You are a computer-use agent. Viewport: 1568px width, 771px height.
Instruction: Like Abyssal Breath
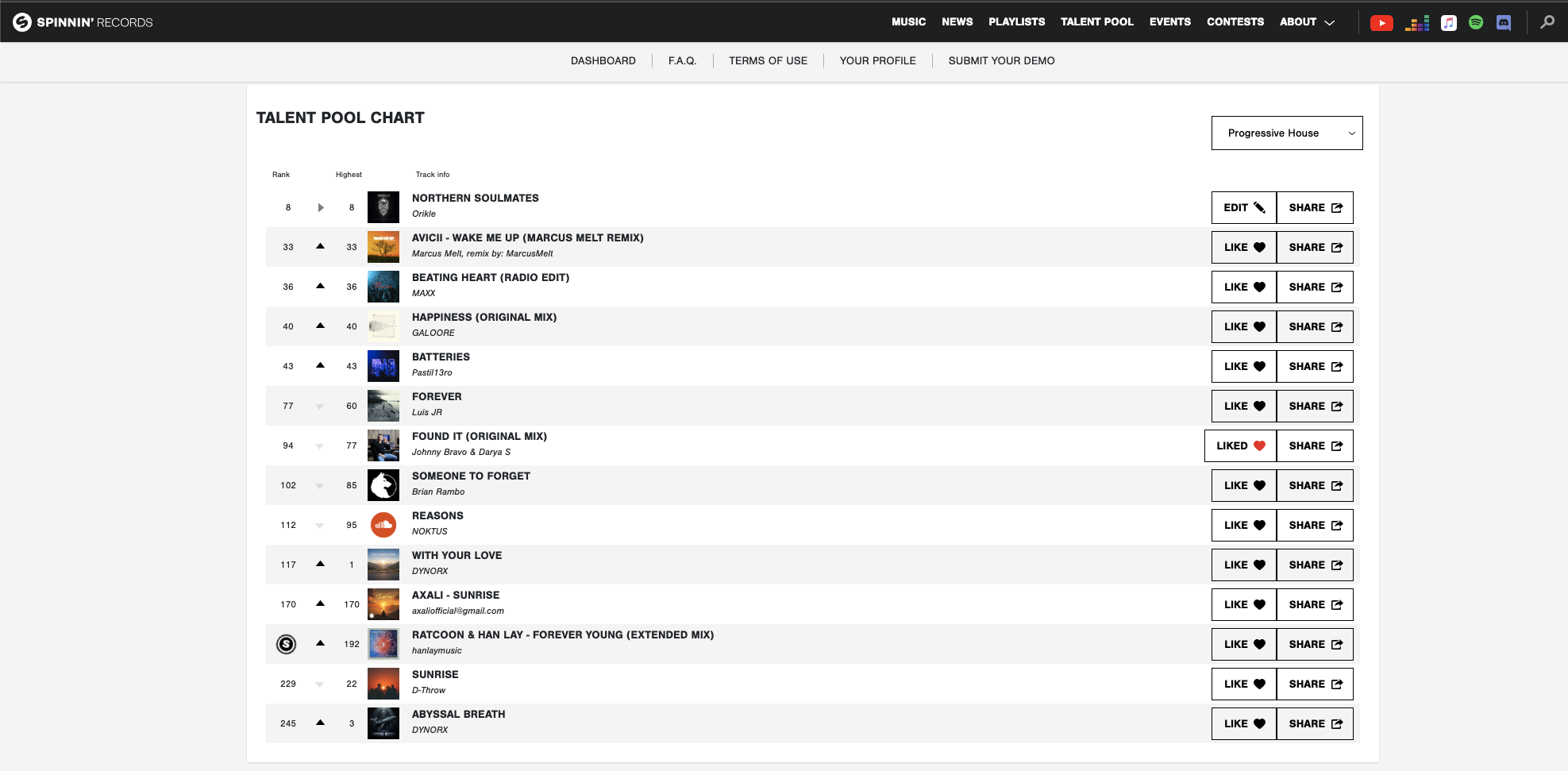pyautogui.click(x=1244, y=723)
